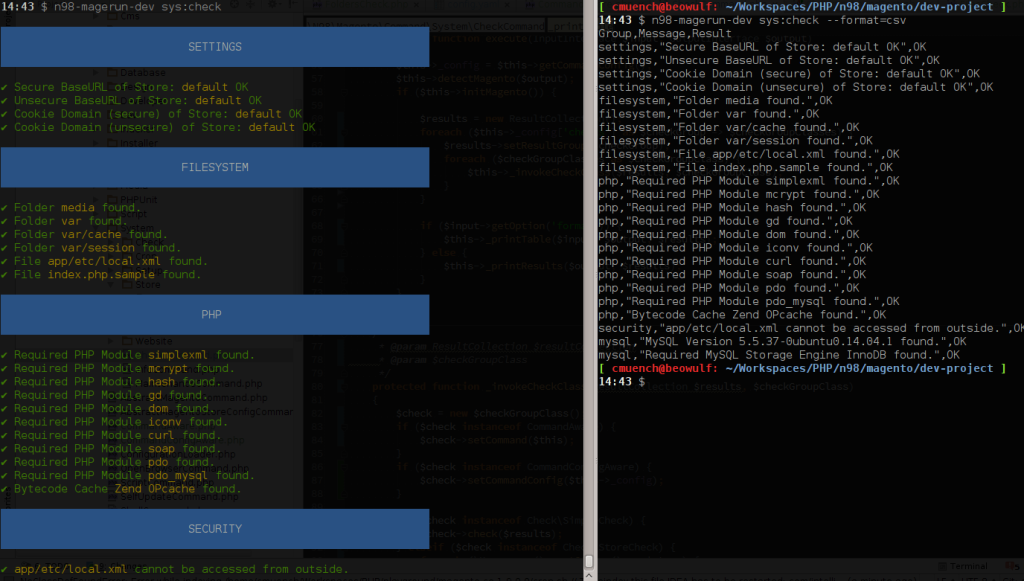Click the checkmark beside app/etc/local.xml security line
The image size is (1024, 581).
point(5,569)
